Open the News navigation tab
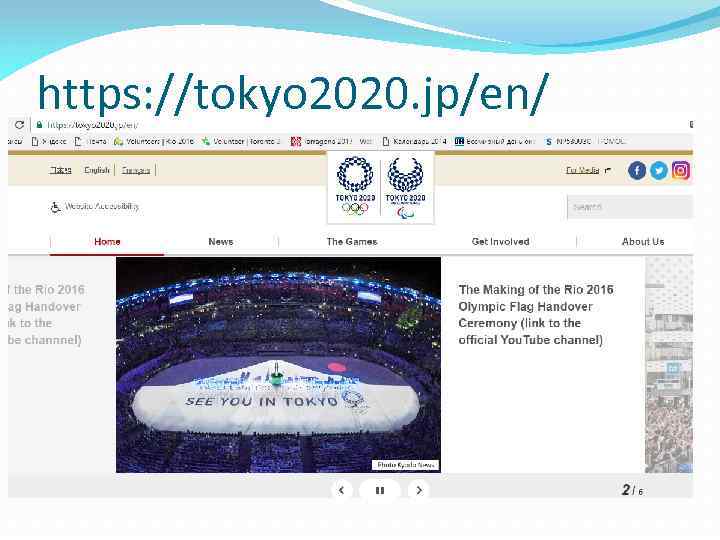Screen dimensions: 720x540 [x=221, y=242]
